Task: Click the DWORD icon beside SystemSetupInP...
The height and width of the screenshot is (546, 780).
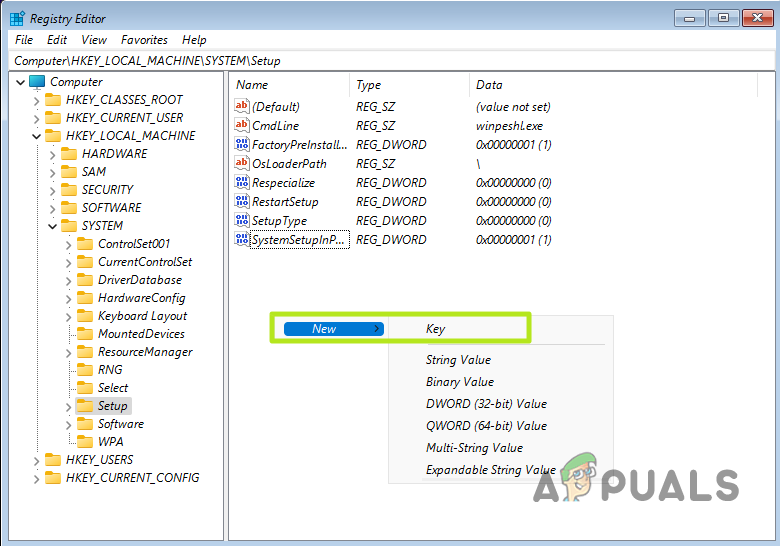Action: point(242,239)
